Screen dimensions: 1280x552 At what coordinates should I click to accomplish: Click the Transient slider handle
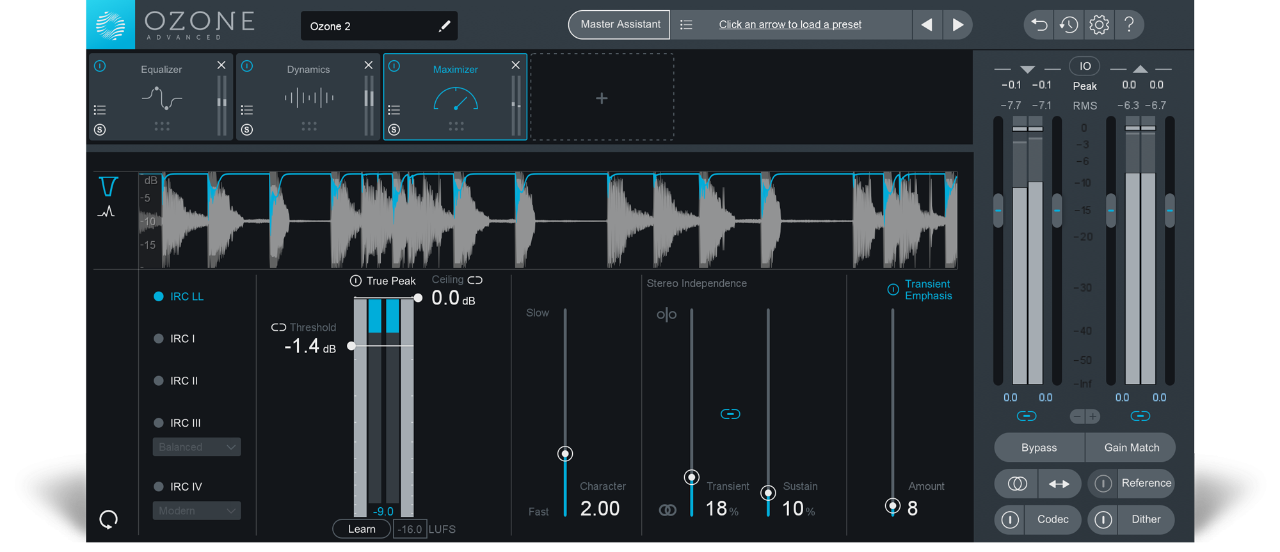[x=691, y=478]
